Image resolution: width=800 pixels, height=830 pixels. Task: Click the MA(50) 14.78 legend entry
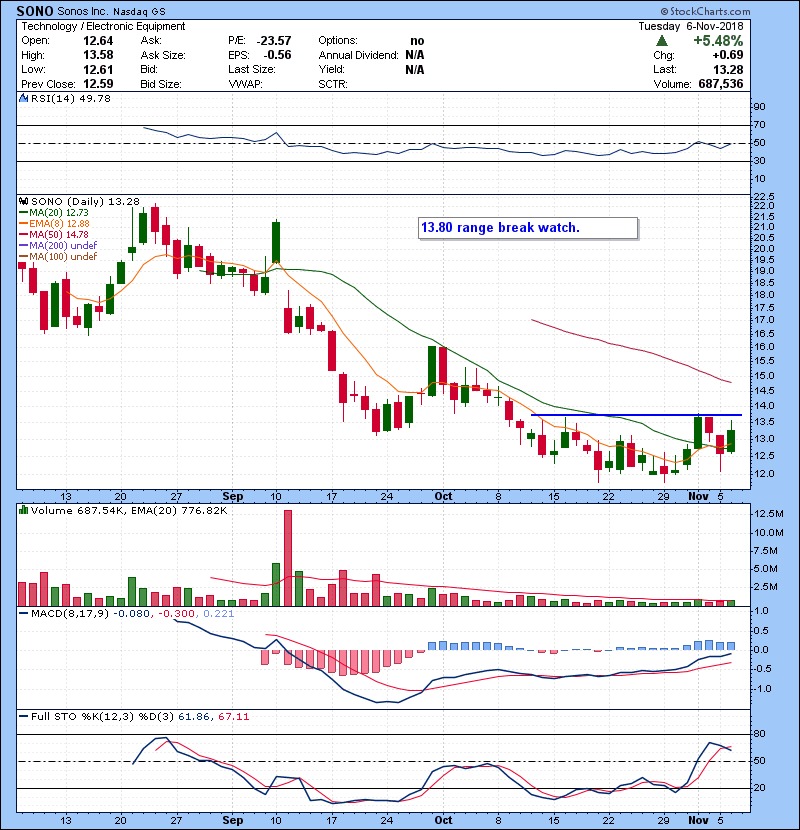(x=54, y=234)
